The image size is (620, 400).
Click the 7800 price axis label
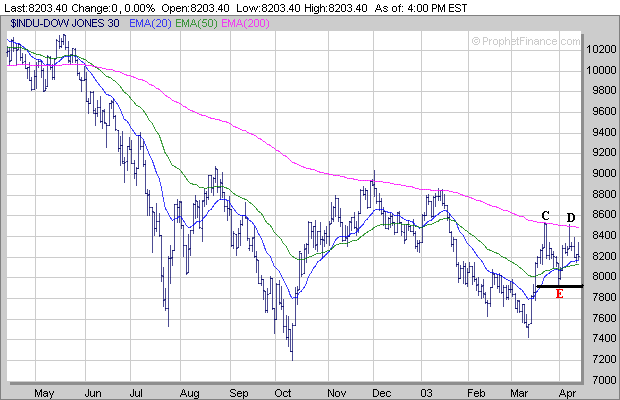(x=604, y=297)
